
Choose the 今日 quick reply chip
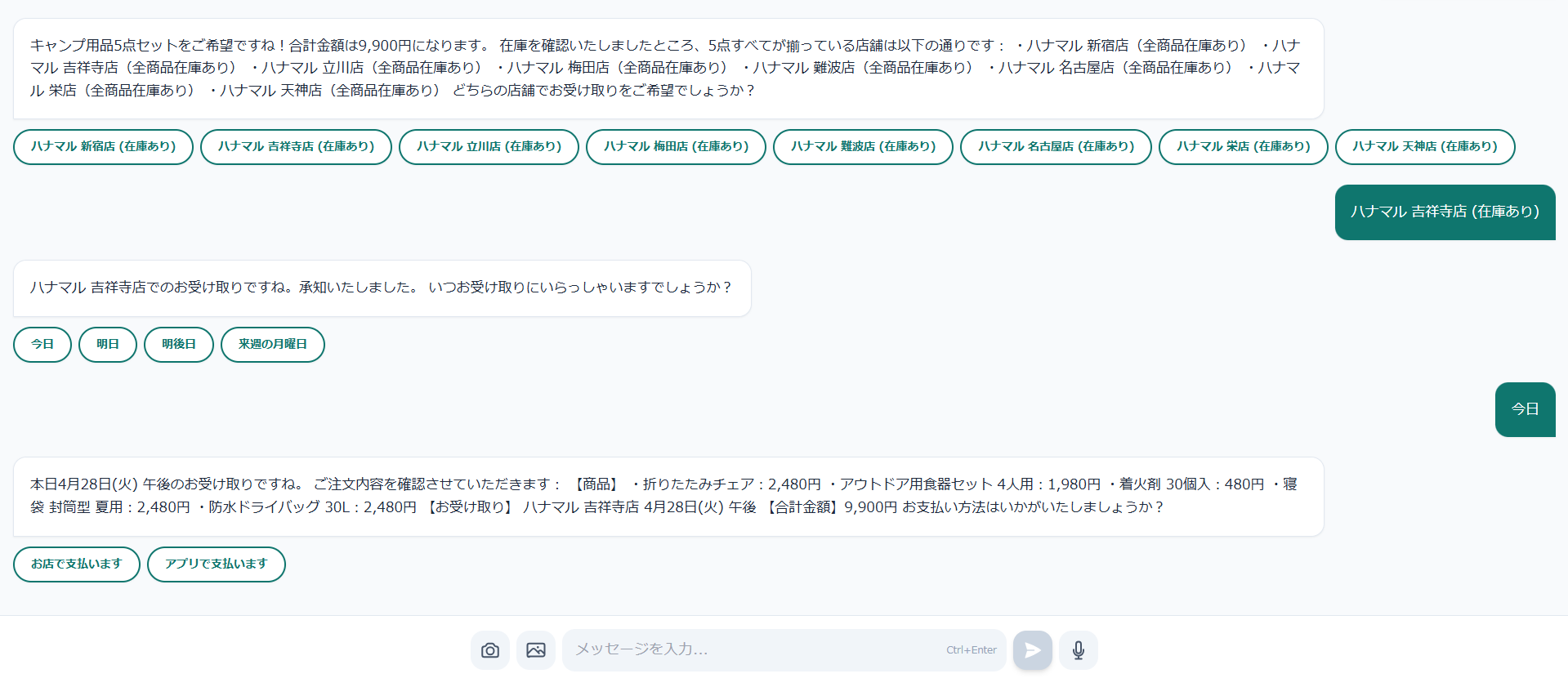pos(42,345)
